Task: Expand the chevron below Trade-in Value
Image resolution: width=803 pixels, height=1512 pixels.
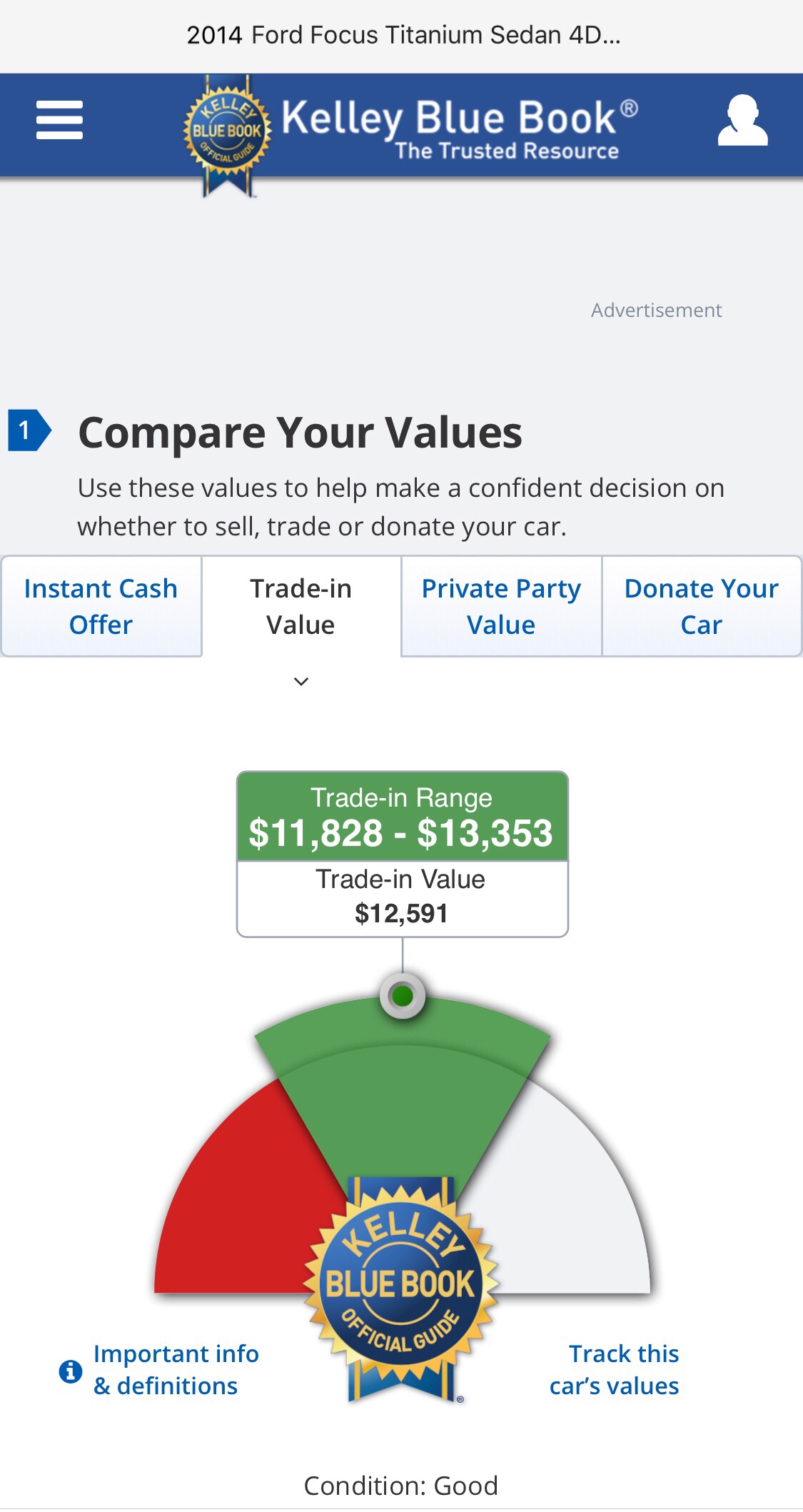Action: click(301, 682)
